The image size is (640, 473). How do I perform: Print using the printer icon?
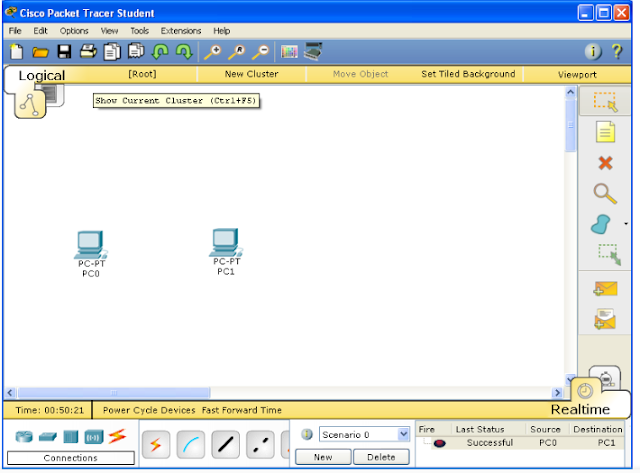tap(88, 51)
